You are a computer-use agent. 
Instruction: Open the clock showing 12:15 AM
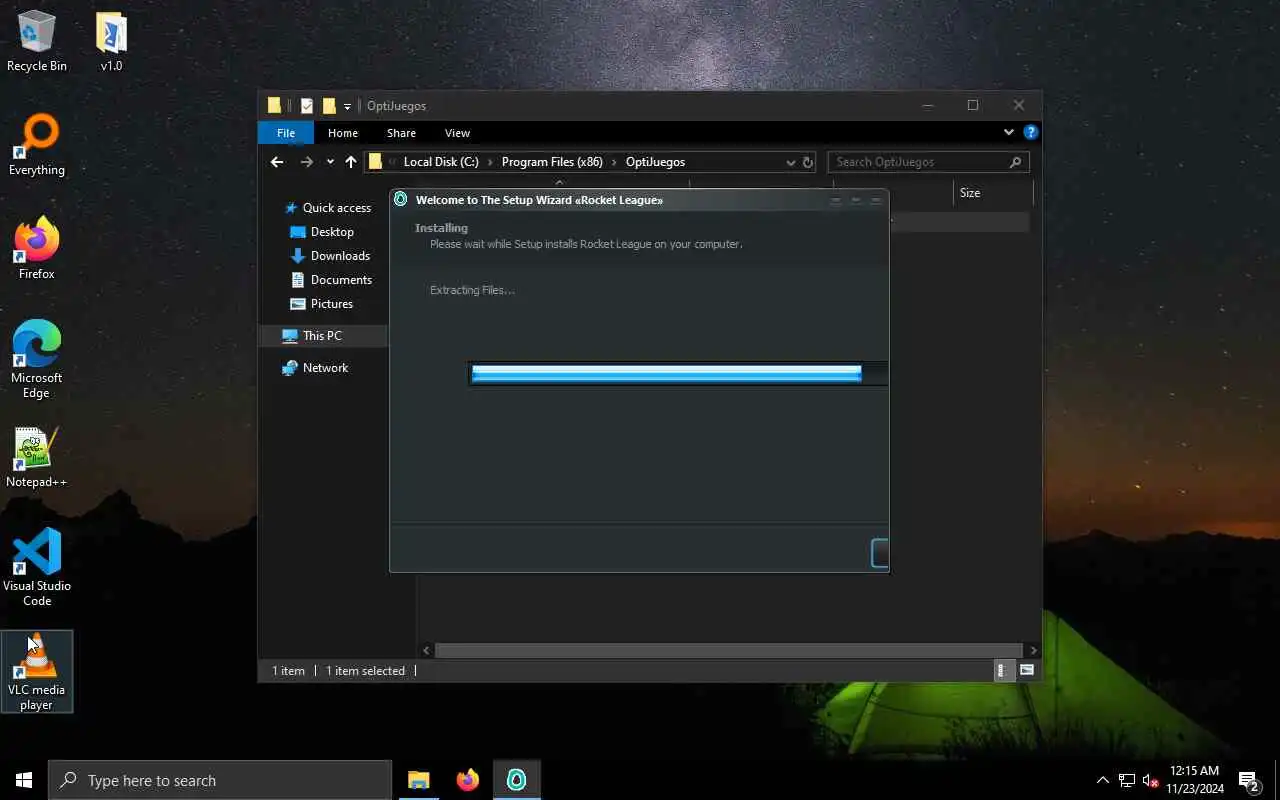(x=1194, y=780)
